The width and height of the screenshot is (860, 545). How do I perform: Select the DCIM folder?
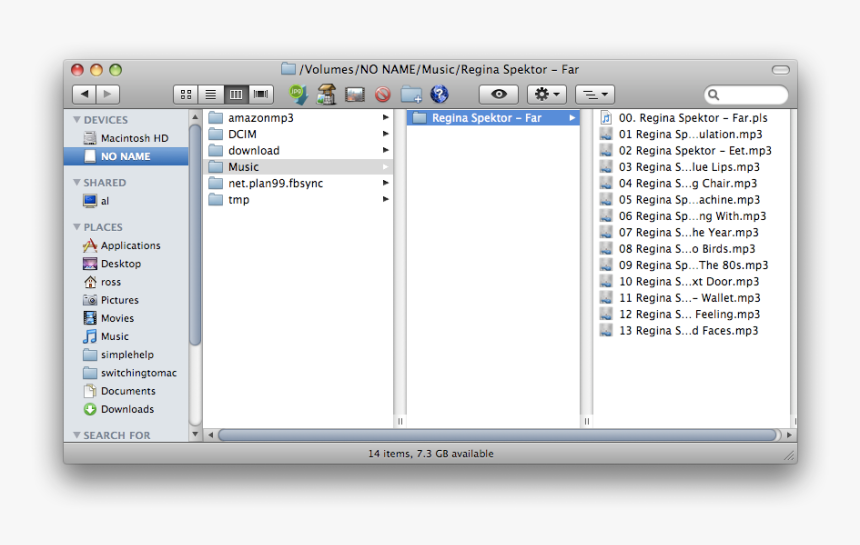(x=298, y=134)
